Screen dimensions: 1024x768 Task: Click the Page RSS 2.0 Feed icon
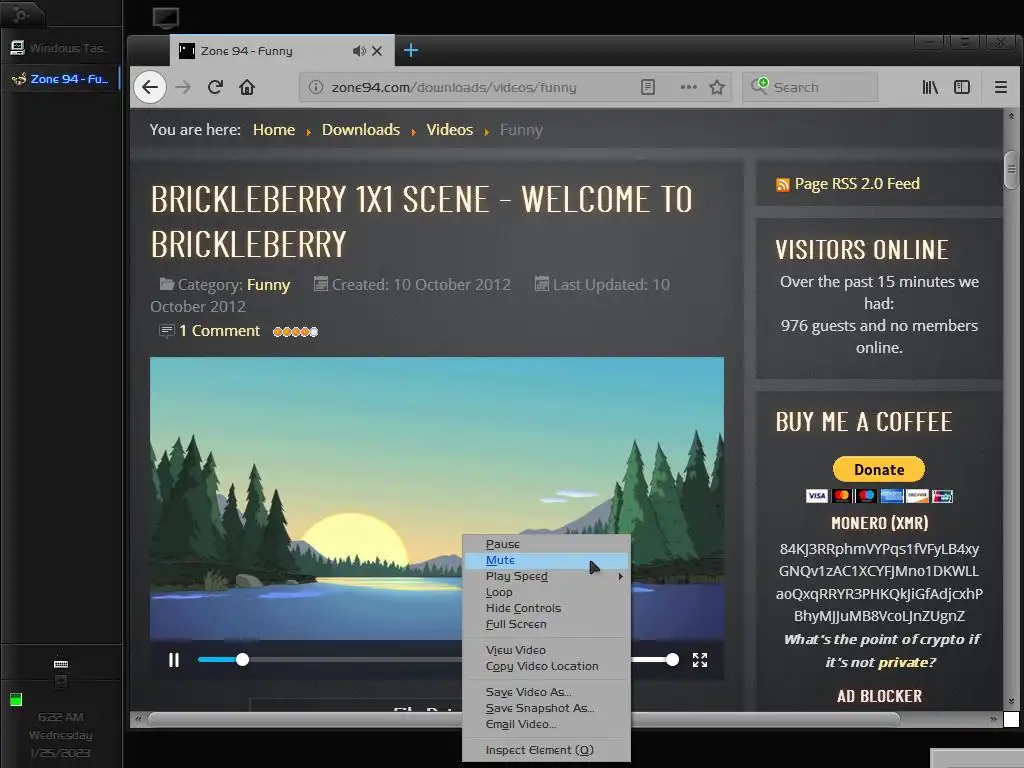coord(782,185)
